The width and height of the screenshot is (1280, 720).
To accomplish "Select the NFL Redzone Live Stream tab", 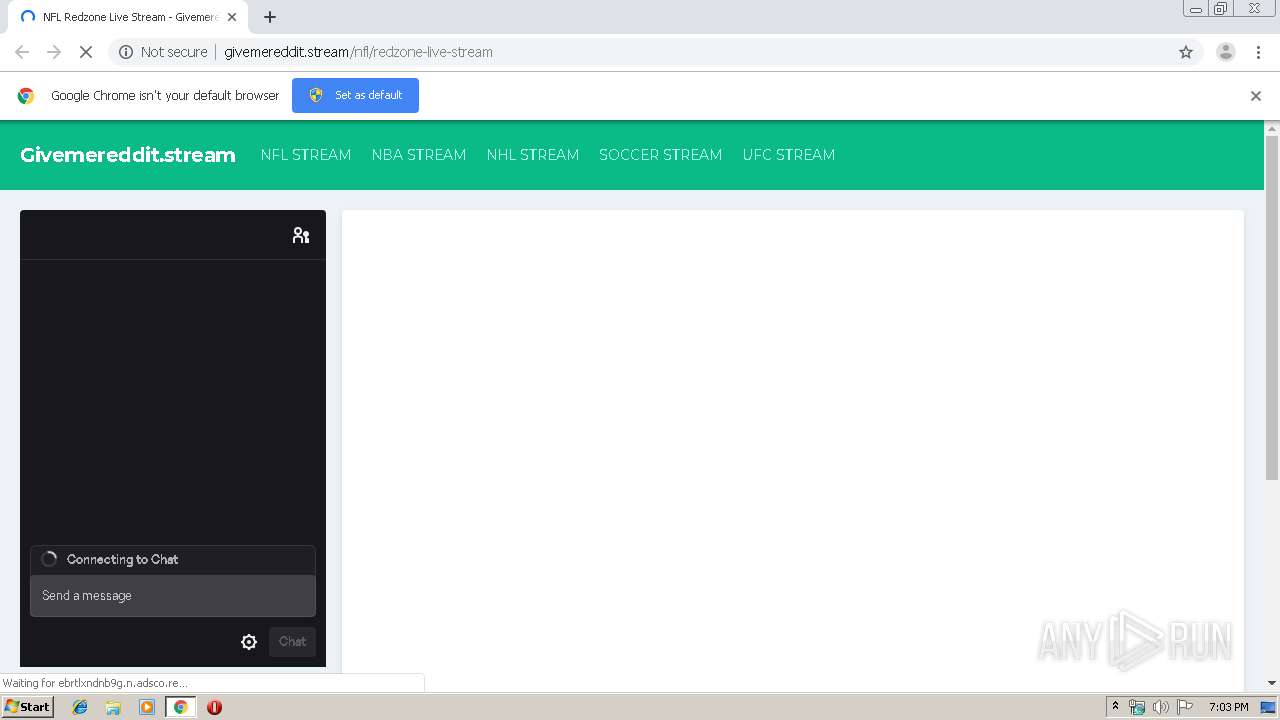I will coord(128,17).
